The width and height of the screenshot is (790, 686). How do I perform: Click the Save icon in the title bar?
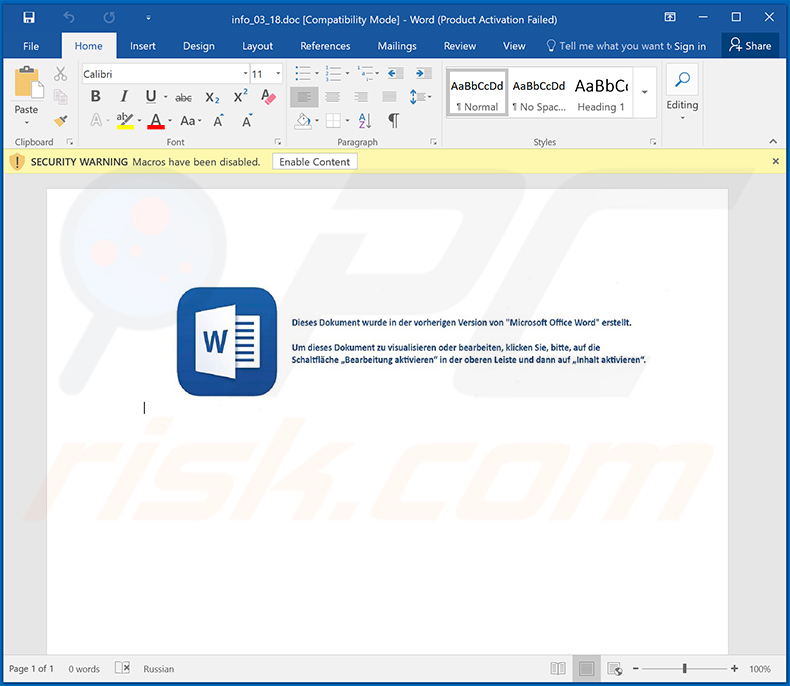(x=29, y=18)
